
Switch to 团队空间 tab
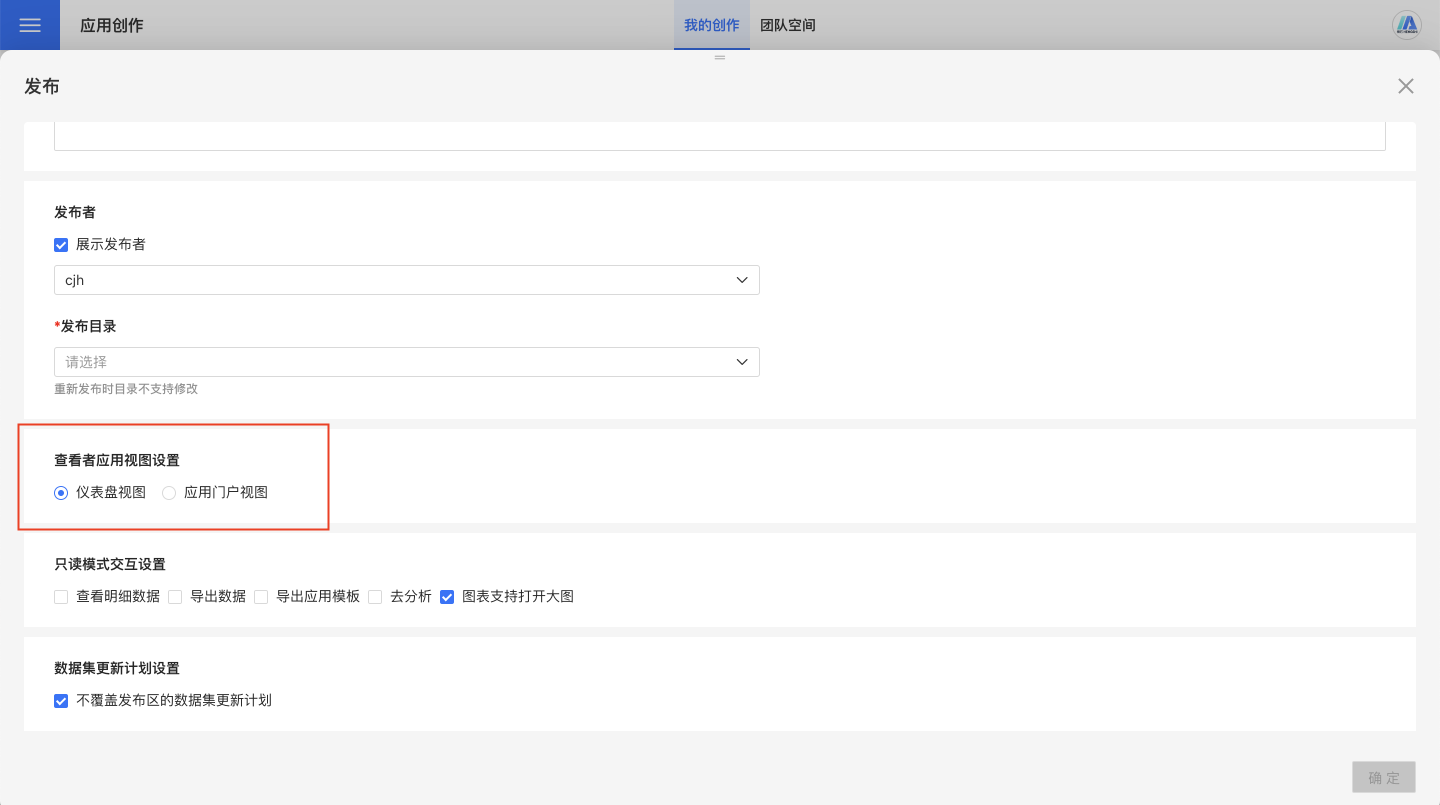(788, 25)
